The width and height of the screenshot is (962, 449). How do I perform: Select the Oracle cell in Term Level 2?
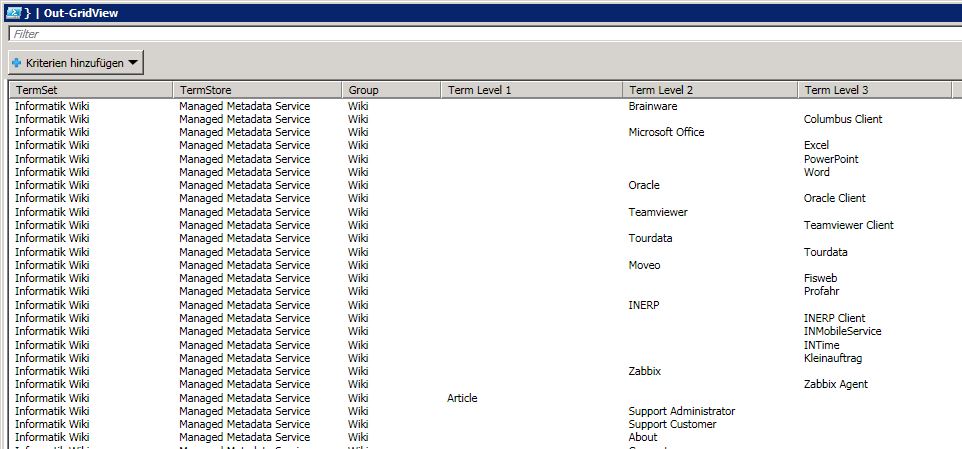pos(644,185)
